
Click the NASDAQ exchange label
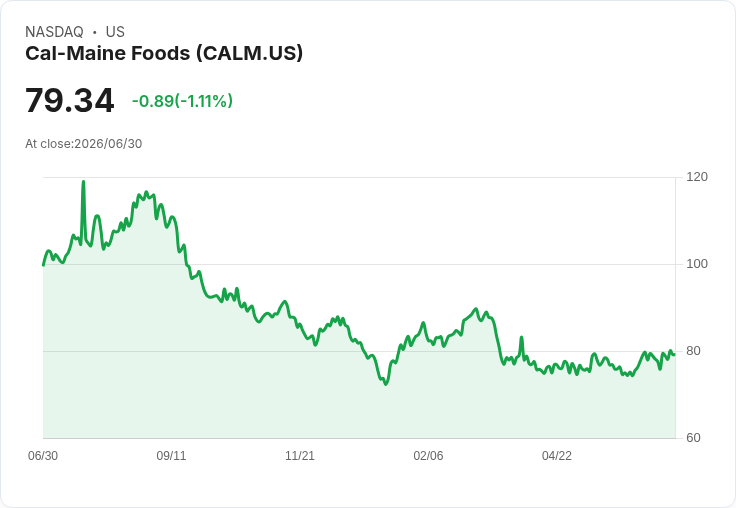coord(54,32)
